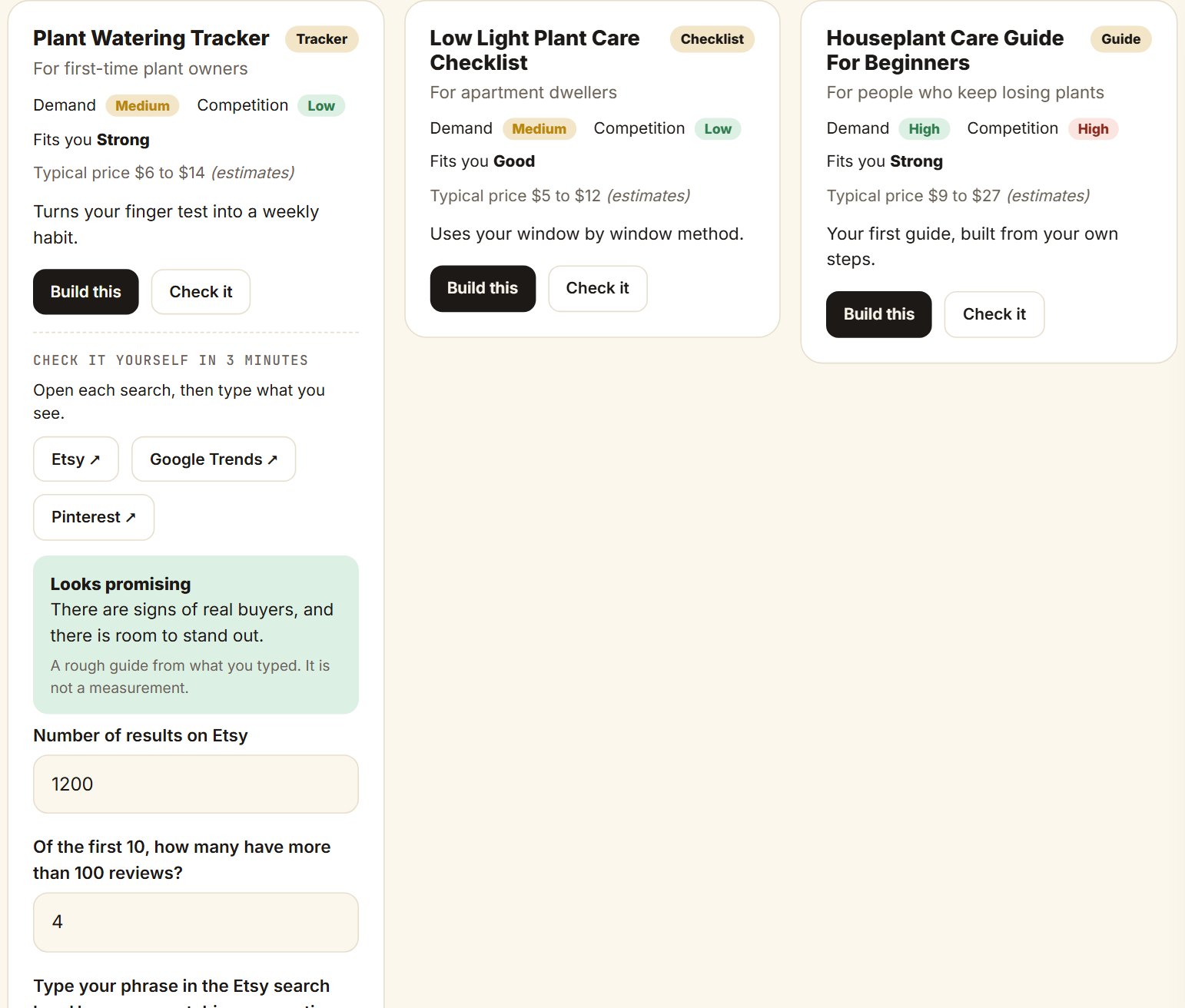Viewport: 1185px width, 1008px height.
Task: Focus the Number of results on Etsy field
Action: coord(196,784)
